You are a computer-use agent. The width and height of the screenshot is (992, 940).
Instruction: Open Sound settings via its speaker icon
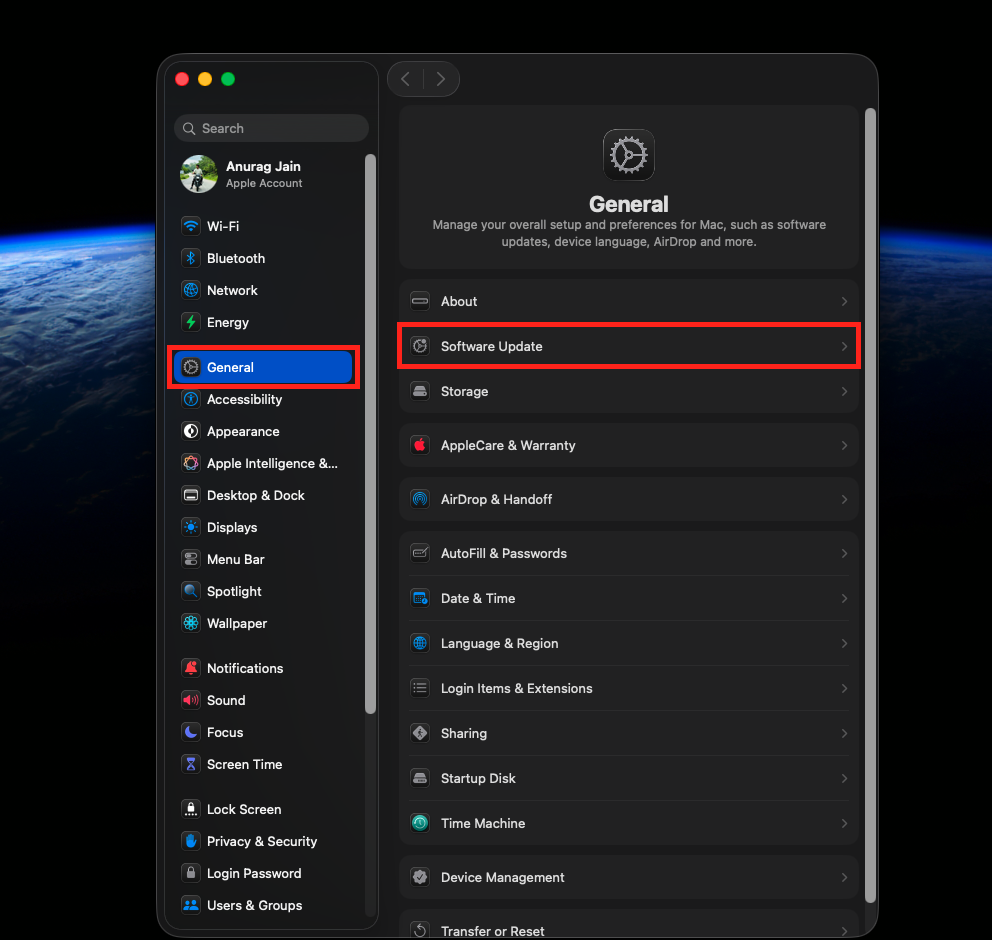click(190, 700)
